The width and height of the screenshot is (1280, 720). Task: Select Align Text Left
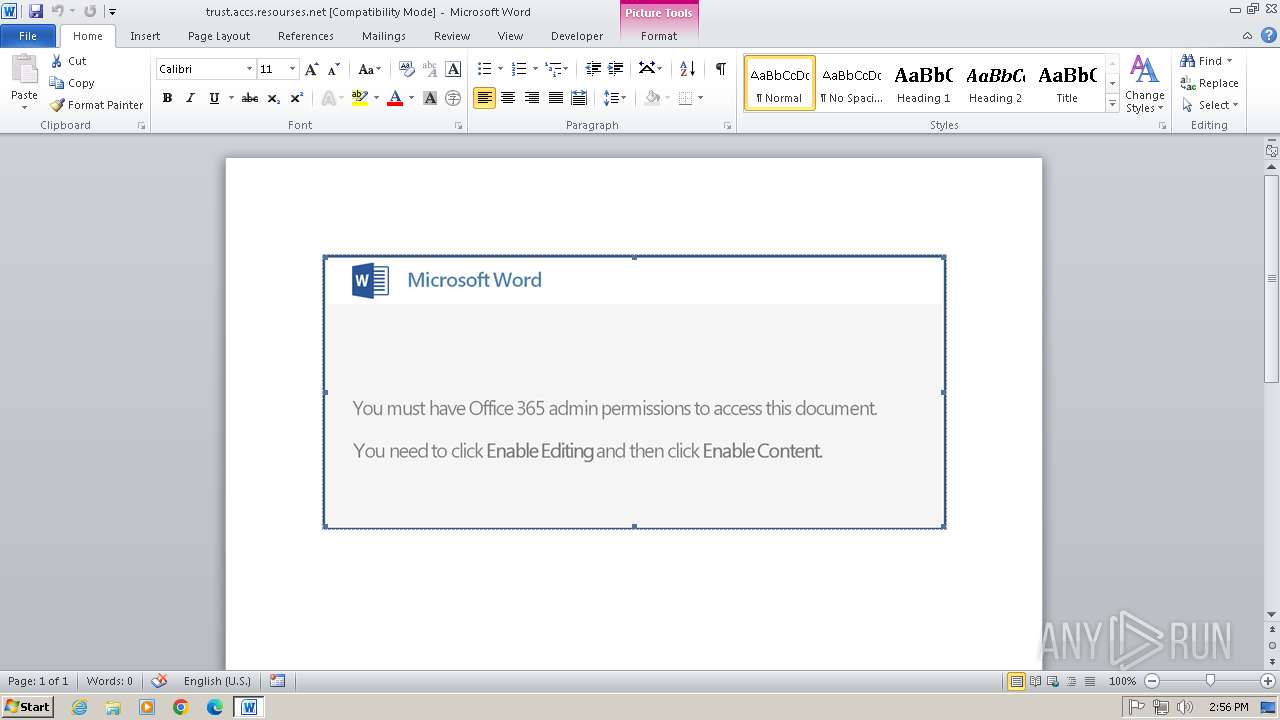click(484, 98)
